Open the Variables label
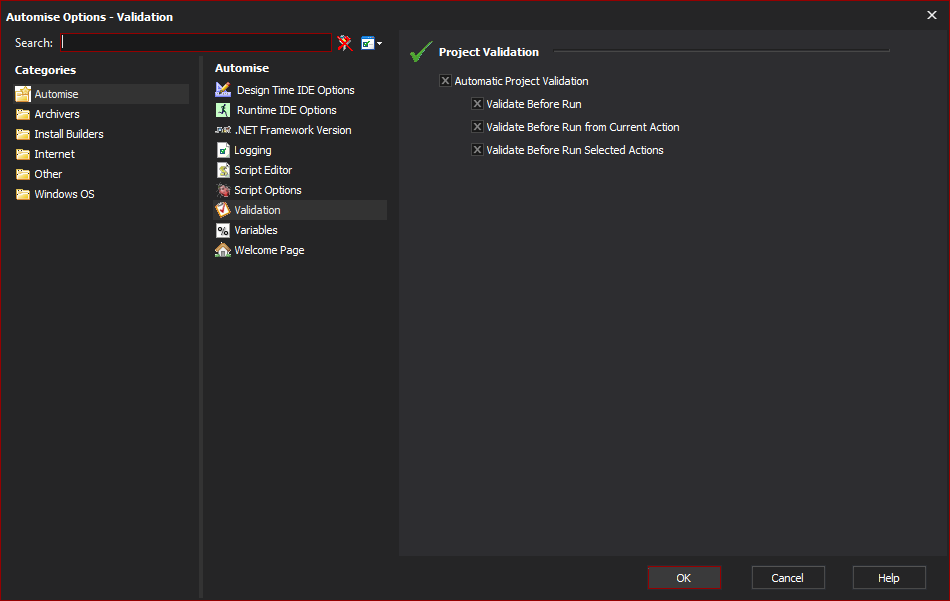This screenshot has height=601, width=950. (256, 230)
